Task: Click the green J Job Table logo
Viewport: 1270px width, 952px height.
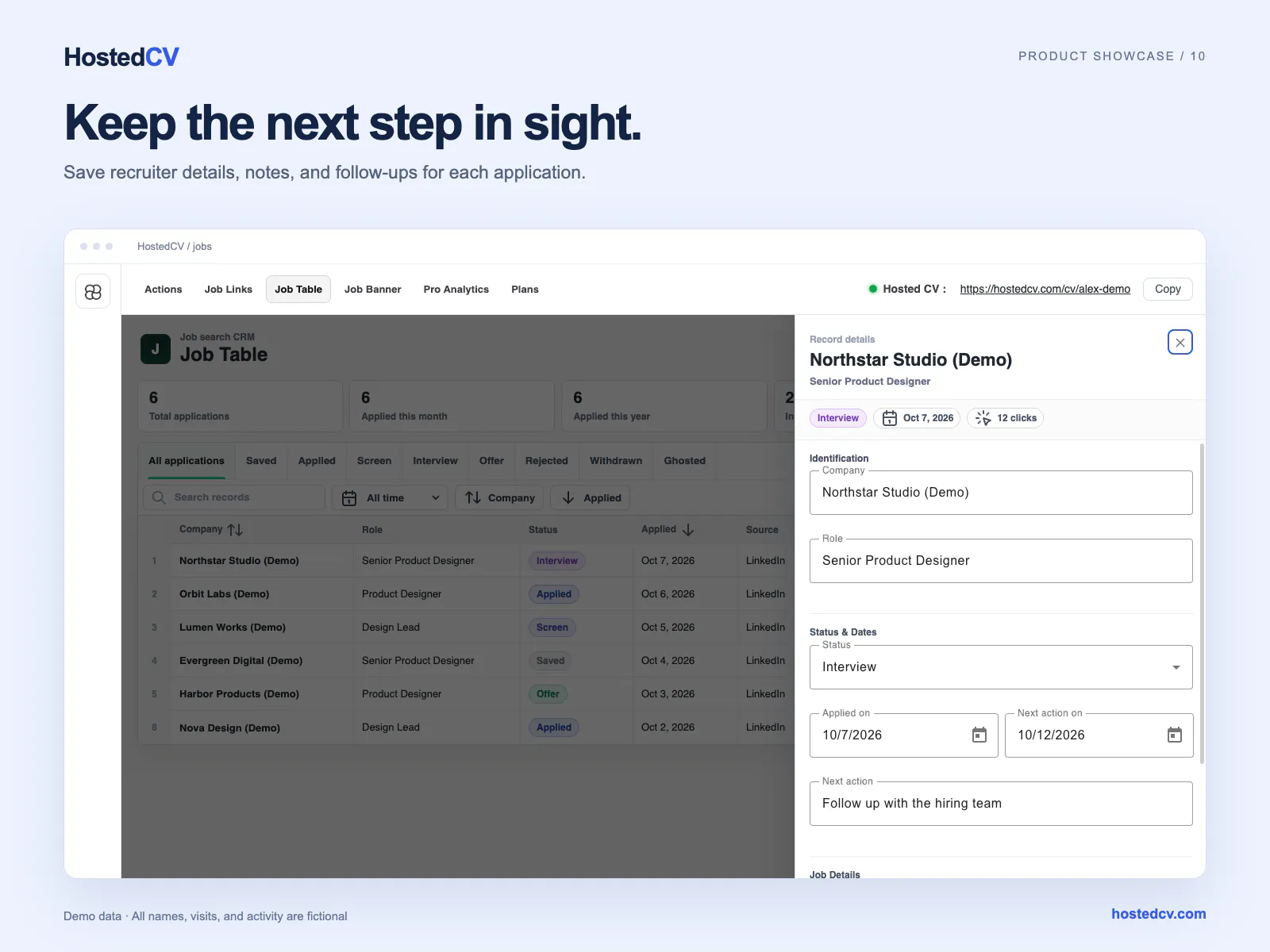Action: (156, 349)
